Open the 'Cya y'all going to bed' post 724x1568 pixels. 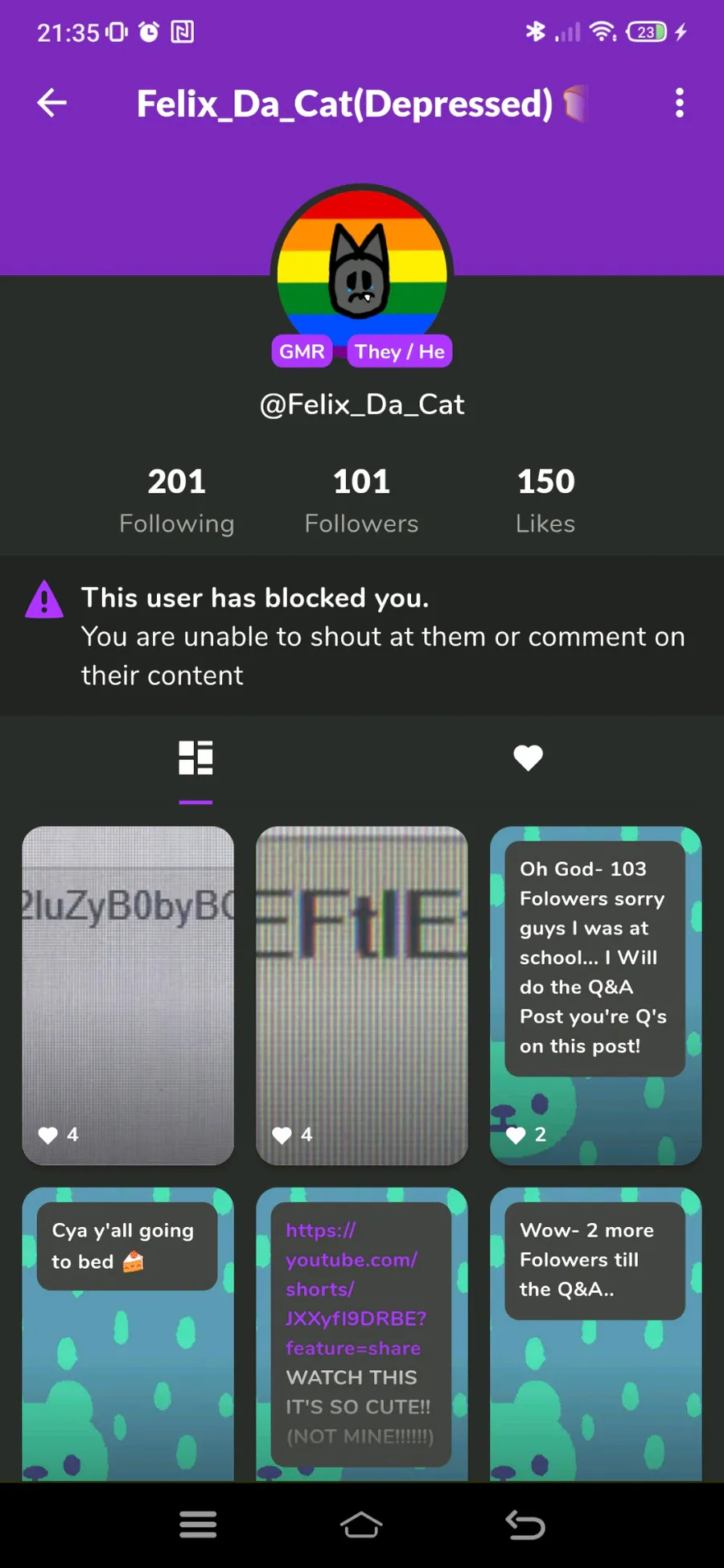(x=128, y=1334)
